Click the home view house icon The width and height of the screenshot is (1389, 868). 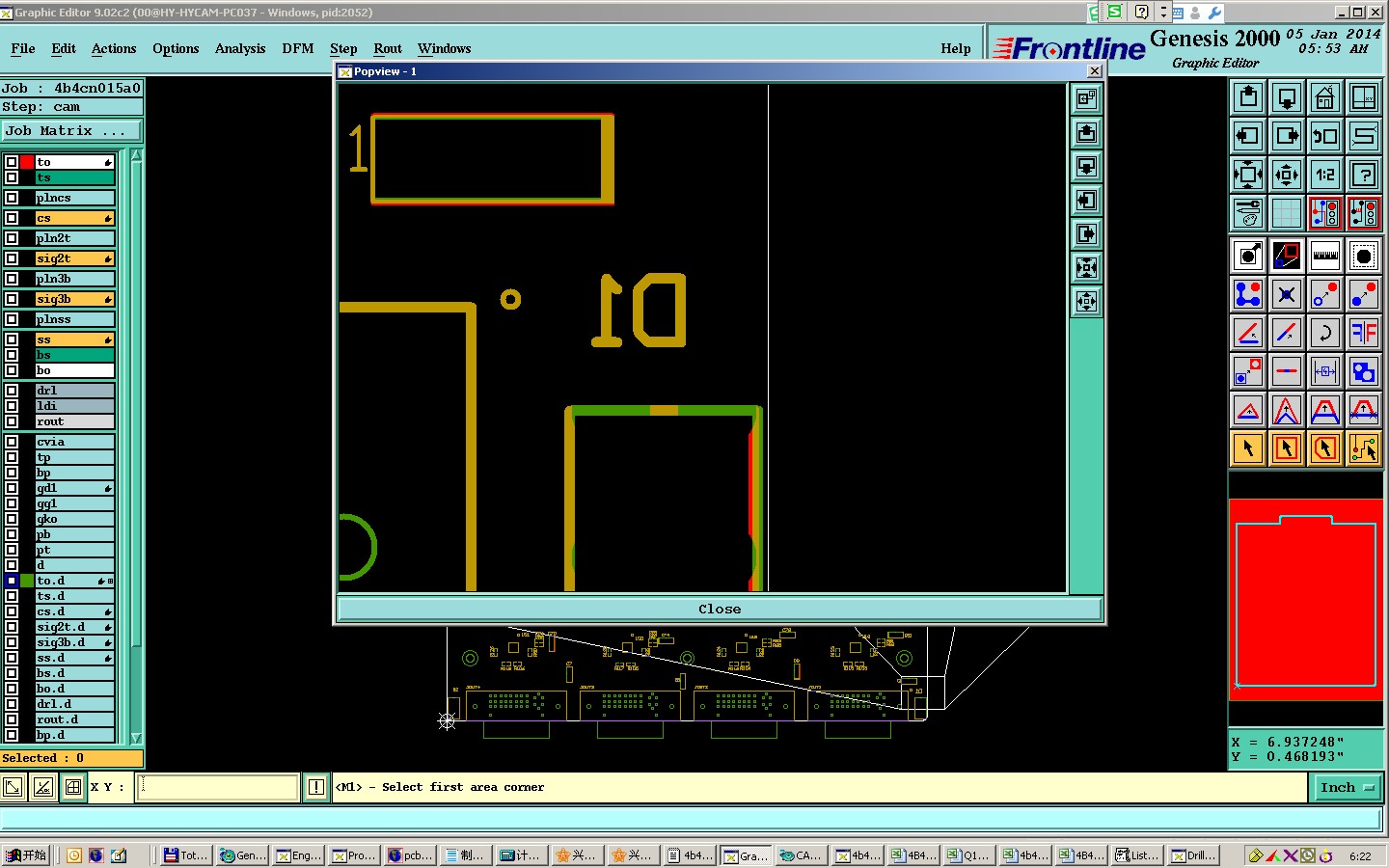tap(1325, 97)
